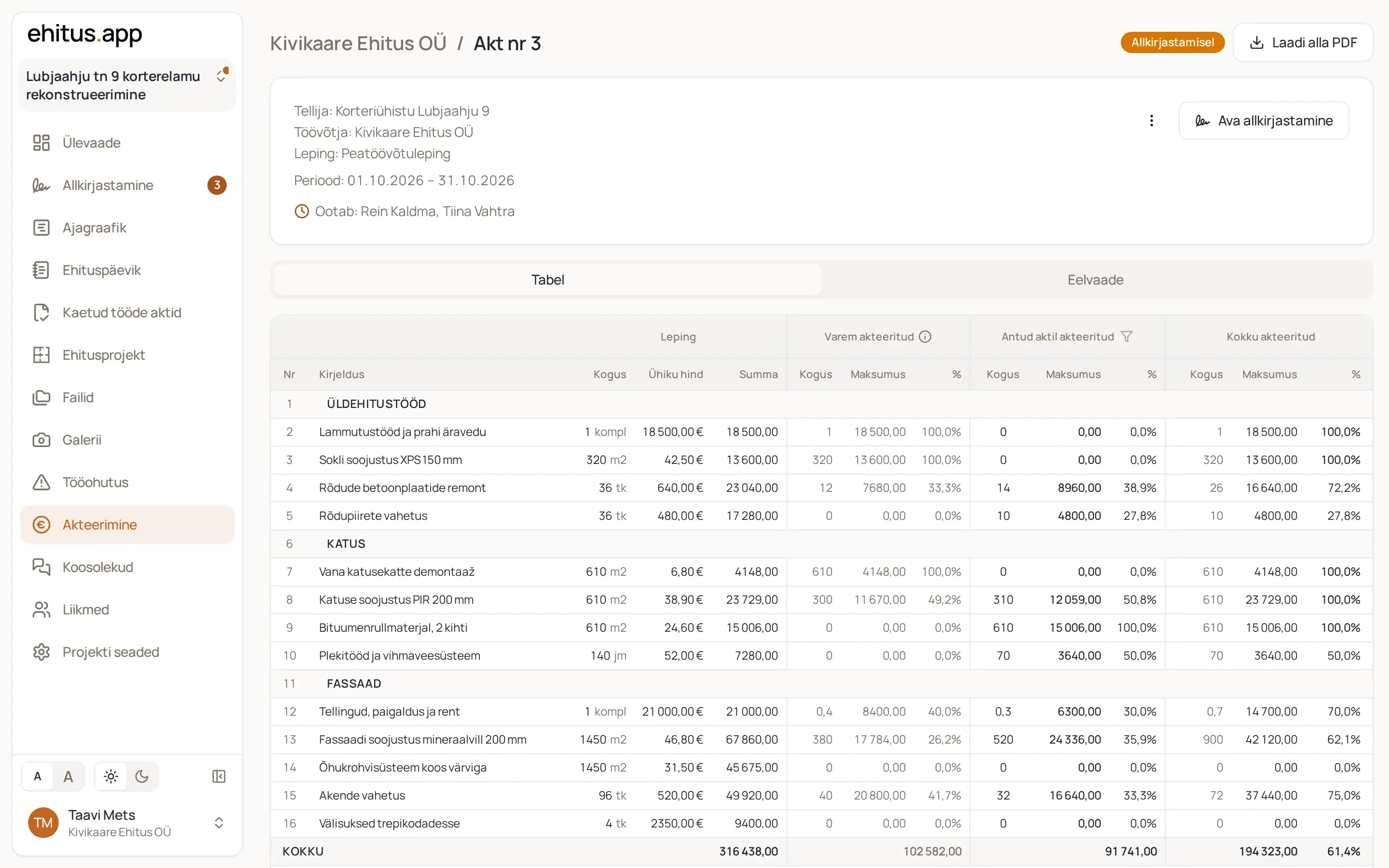Click the ehitus.app logo
Image resolution: width=1389 pixels, height=868 pixels.
click(x=85, y=34)
